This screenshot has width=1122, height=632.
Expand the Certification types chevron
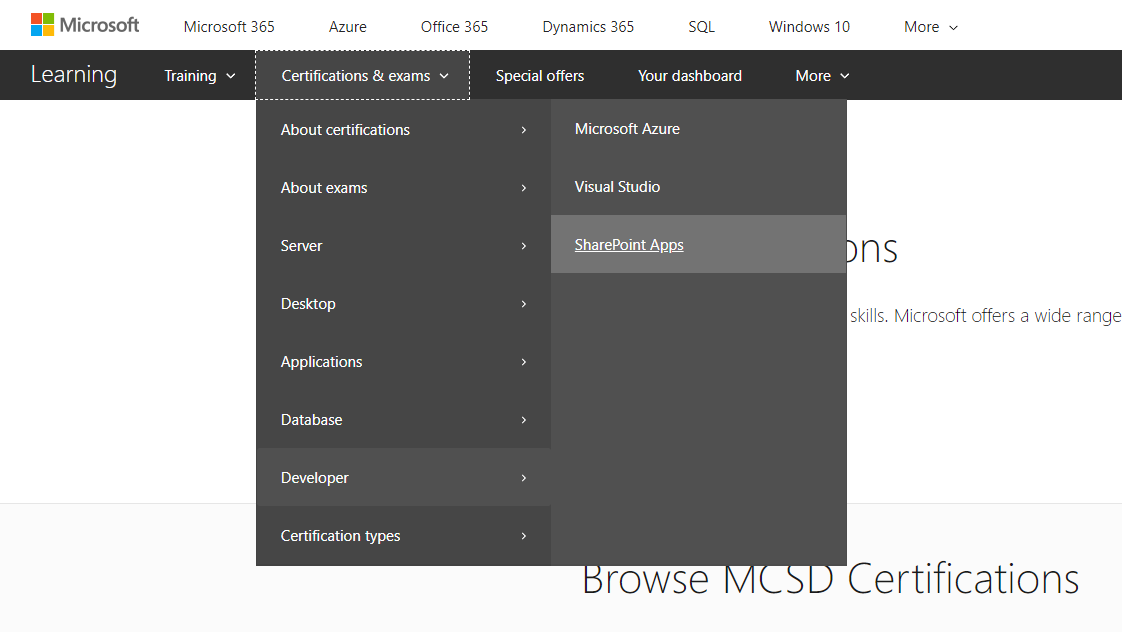pos(523,536)
